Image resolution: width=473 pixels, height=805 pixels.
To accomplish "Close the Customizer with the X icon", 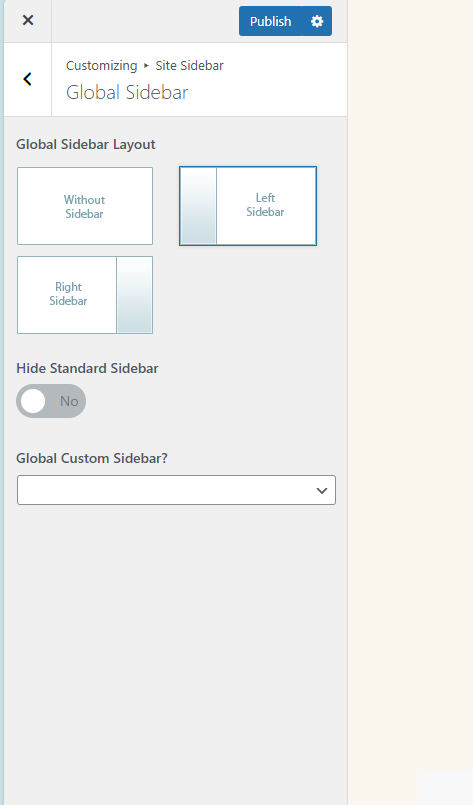I will 28,21.
